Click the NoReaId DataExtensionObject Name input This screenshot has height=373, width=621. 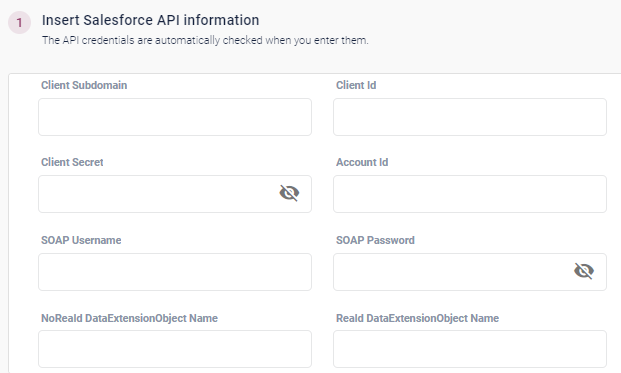point(175,349)
